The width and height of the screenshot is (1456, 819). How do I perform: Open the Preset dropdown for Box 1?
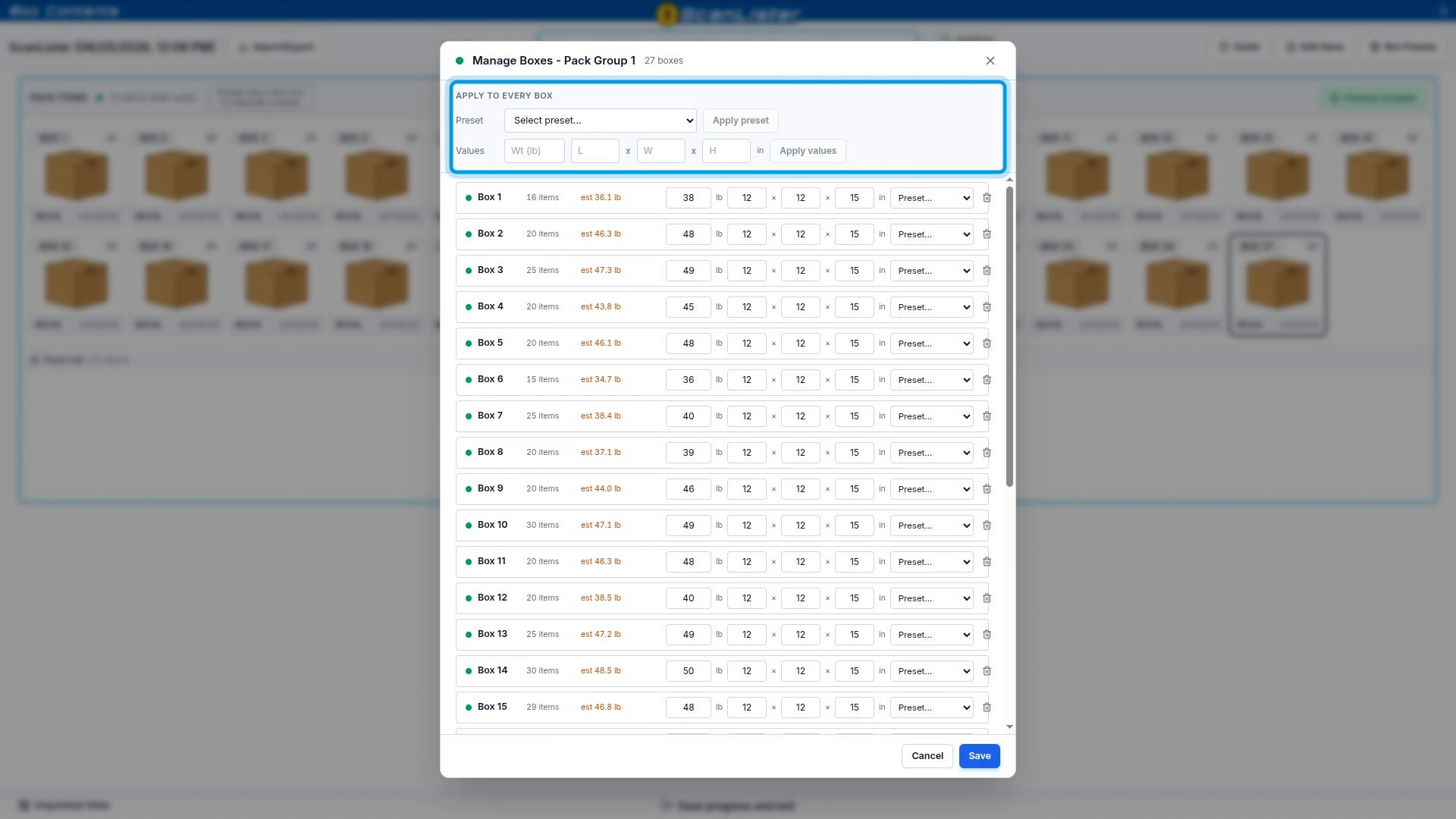pos(931,198)
